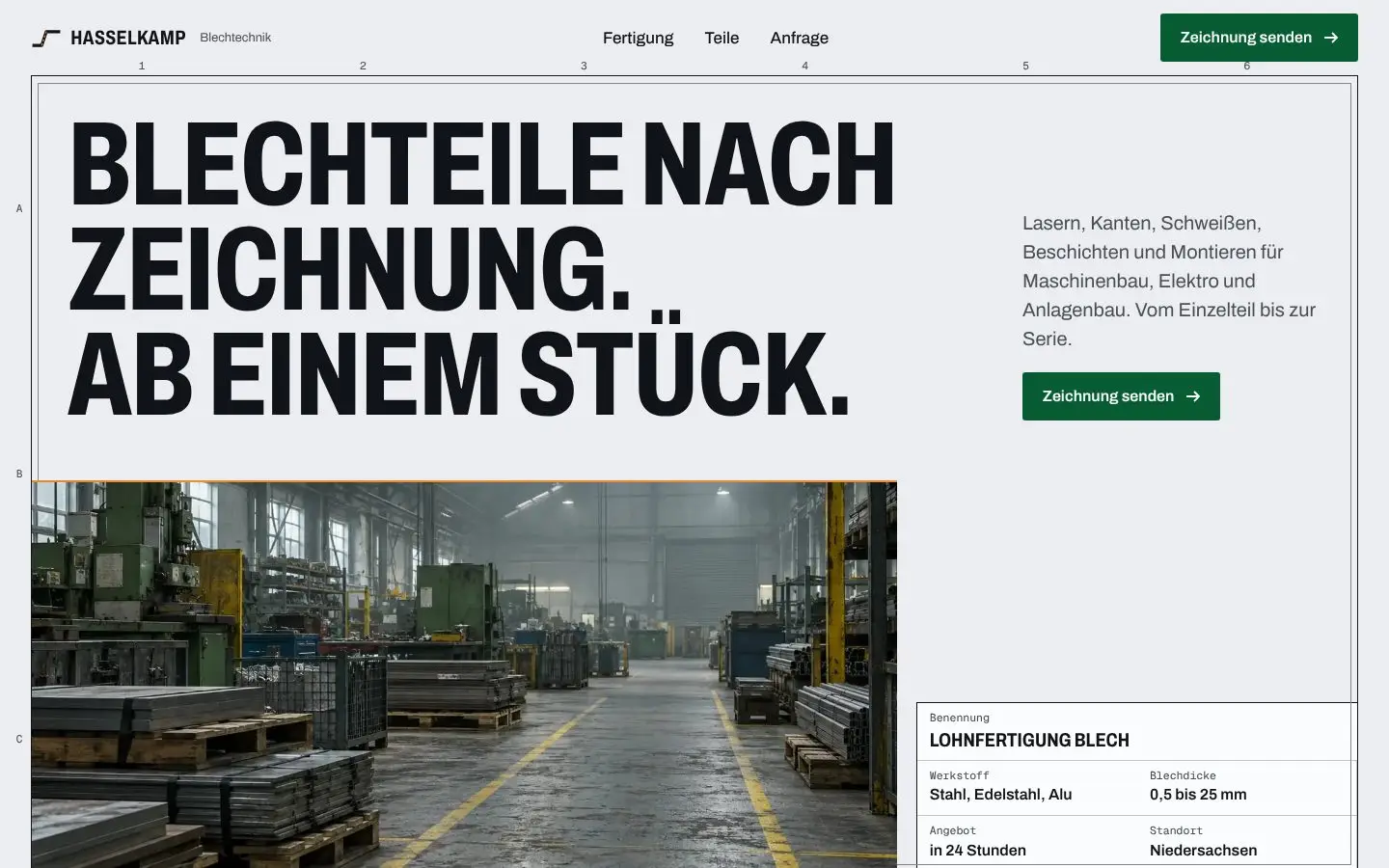Click the value '0,5 bis 25 mm'
This screenshot has width=1389, height=868.
(x=1198, y=795)
